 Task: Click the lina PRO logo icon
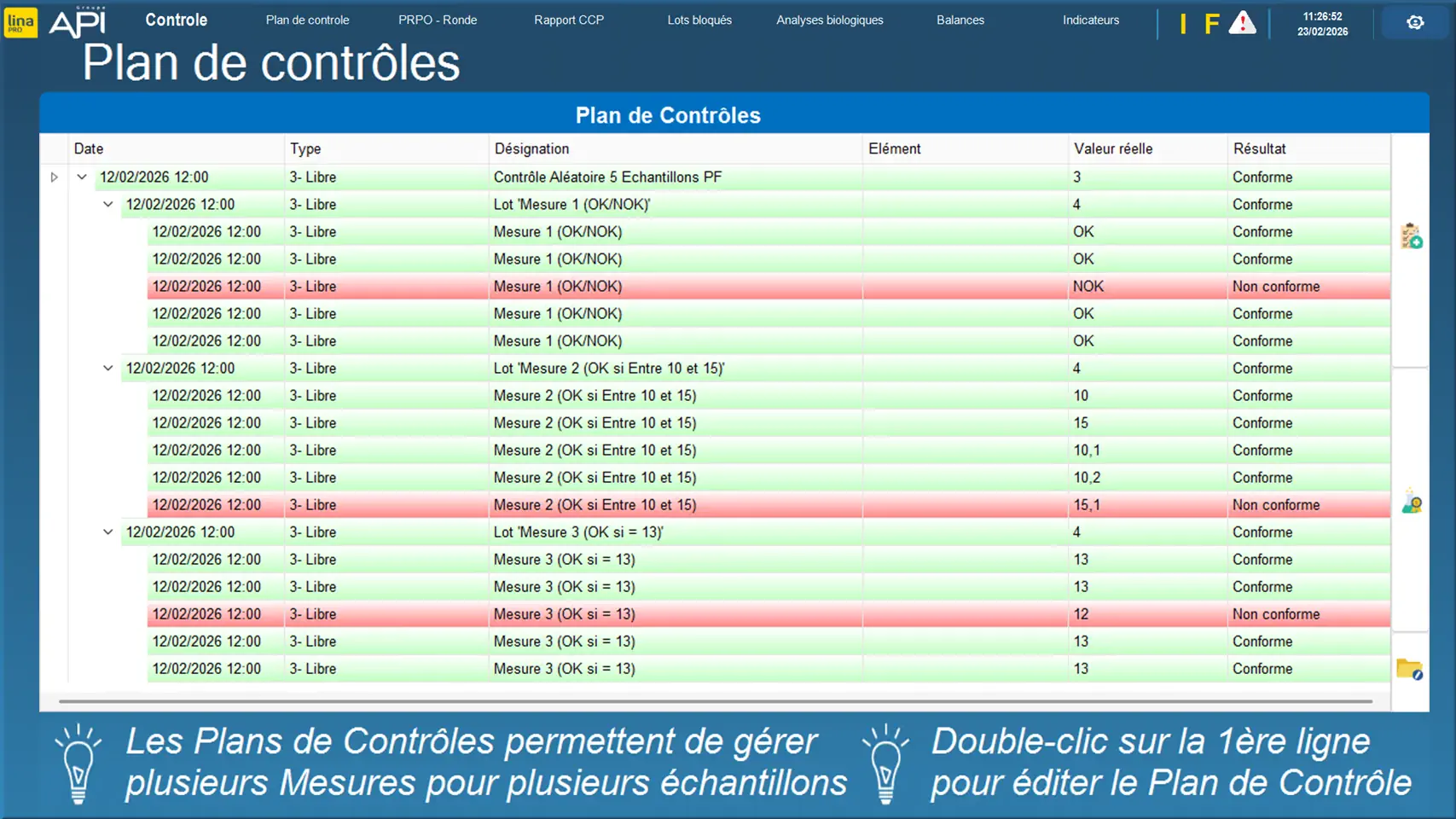pos(20,23)
